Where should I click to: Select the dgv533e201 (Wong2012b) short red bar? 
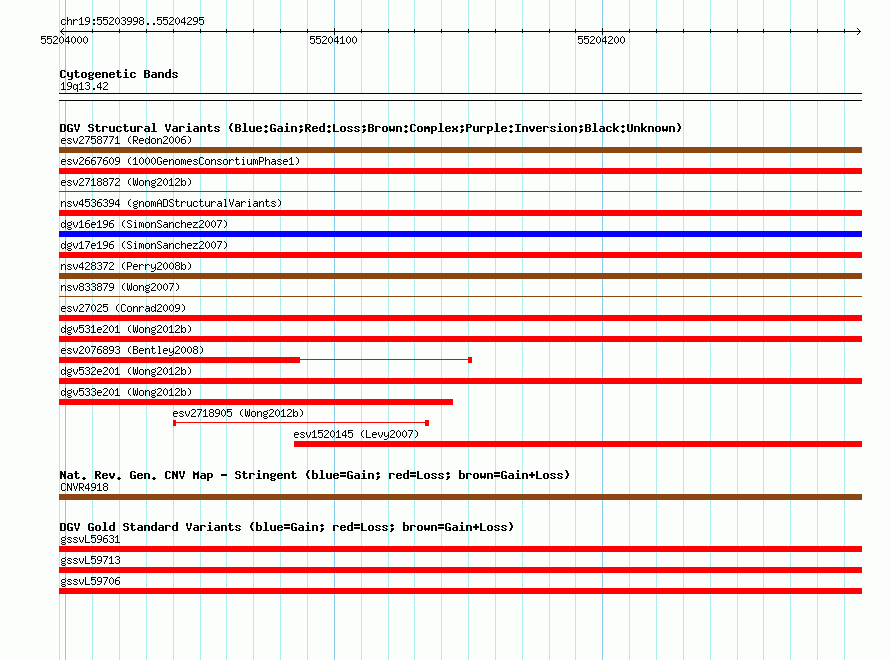[x=256, y=402]
